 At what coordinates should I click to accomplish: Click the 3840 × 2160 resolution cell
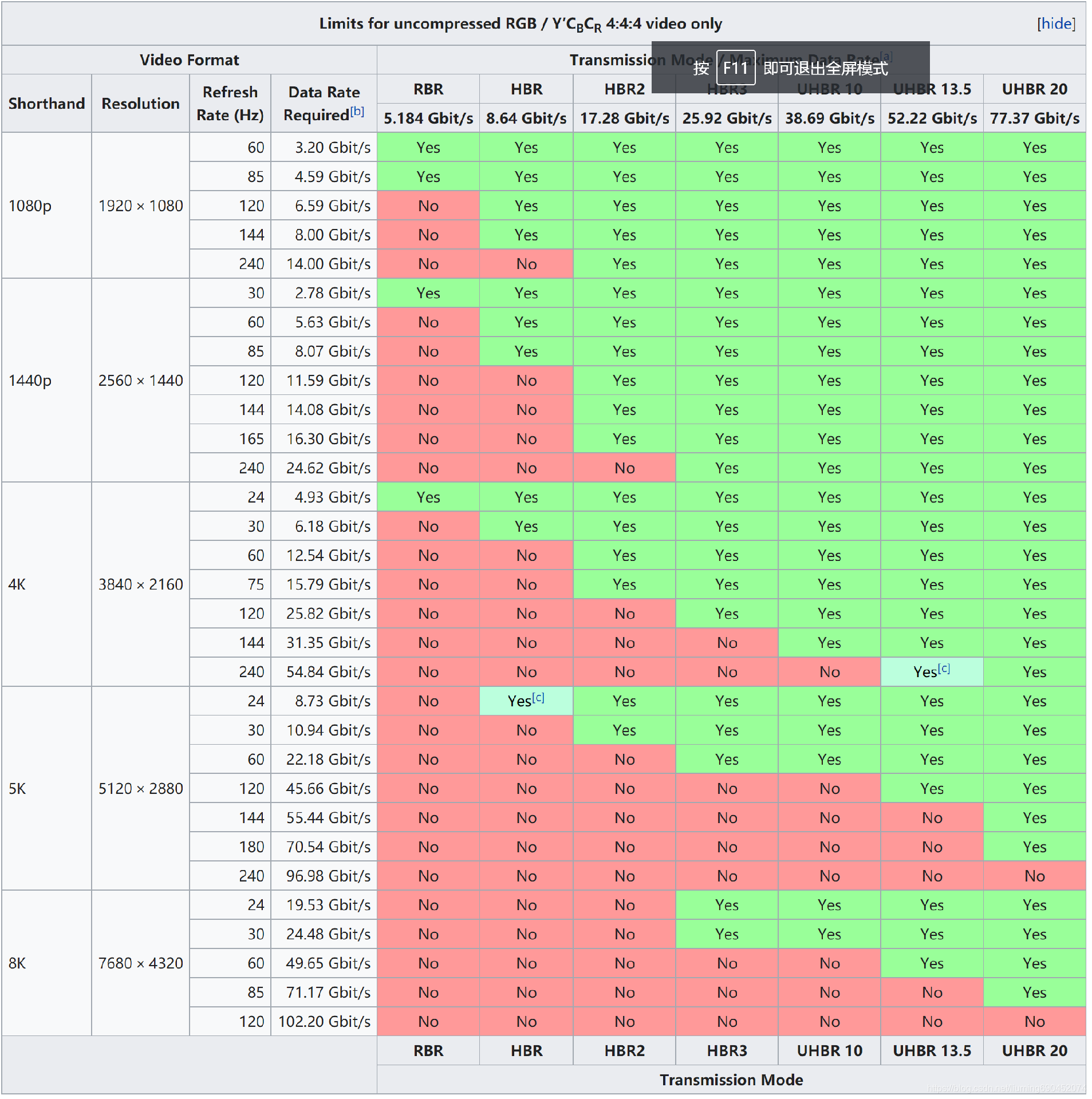click(x=140, y=584)
